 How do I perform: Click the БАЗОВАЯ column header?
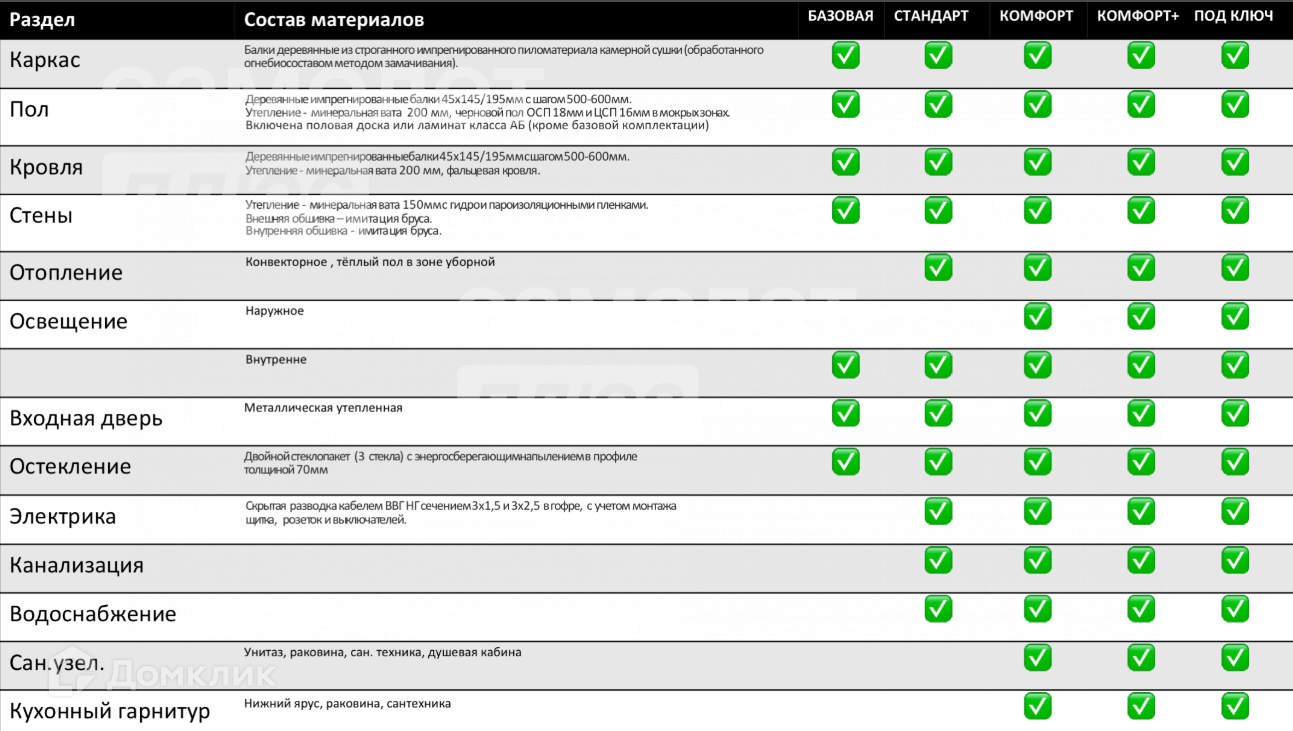[x=840, y=16]
